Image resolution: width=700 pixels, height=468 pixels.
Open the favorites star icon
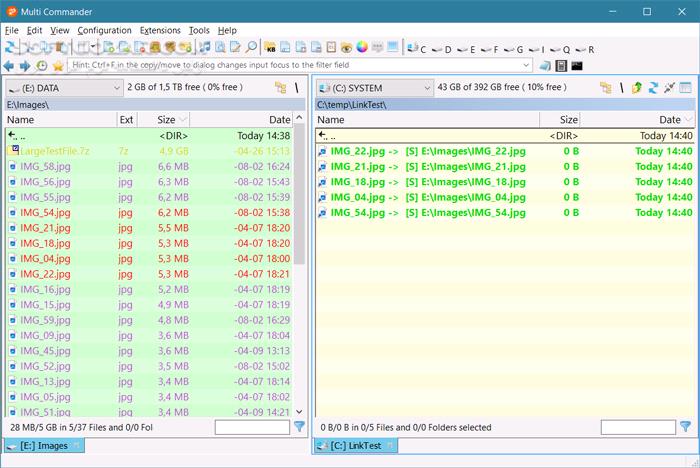(x=58, y=66)
